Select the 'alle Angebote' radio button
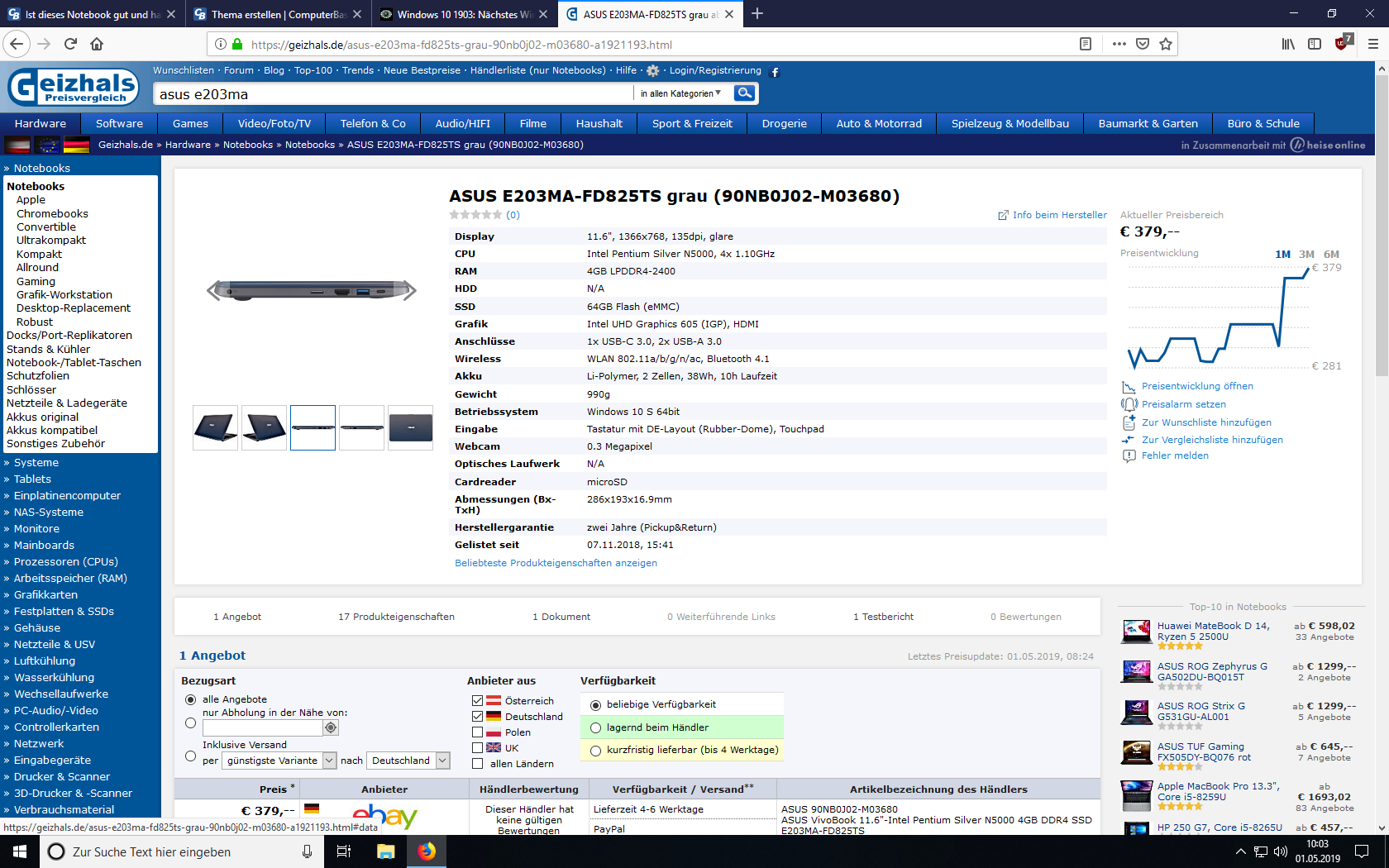This screenshot has width=1389, height=868. click(x=191, y=699)
